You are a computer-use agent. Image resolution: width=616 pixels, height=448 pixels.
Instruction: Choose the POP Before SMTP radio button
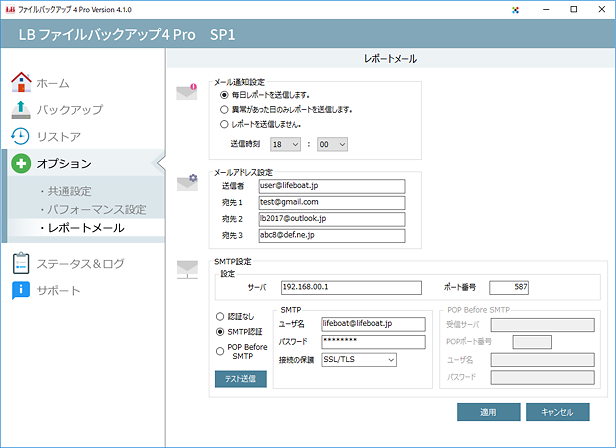[220, 351]
